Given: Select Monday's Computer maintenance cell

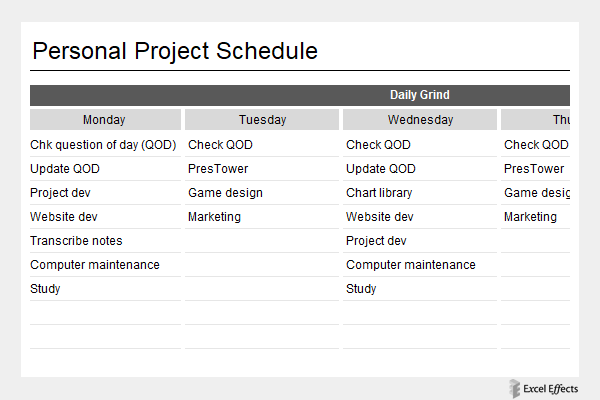Looking at the screenshot, I should pyautogui.click(x=95, y=265).
